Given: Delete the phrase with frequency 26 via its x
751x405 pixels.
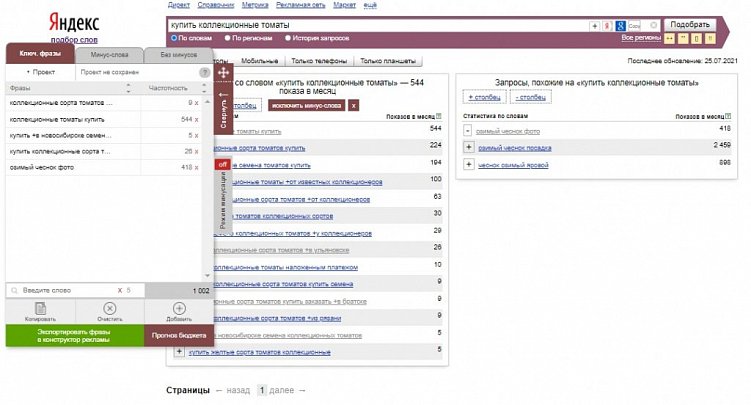Looking at the screenshot, I should click(x=196, y=151).
